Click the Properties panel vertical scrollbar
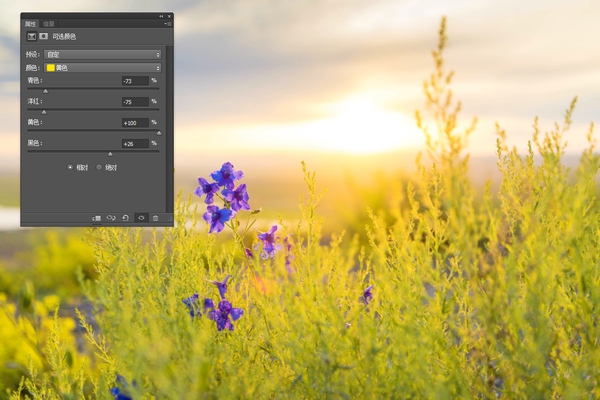Screen dimensions: 600x400 (x=169, y=128)
